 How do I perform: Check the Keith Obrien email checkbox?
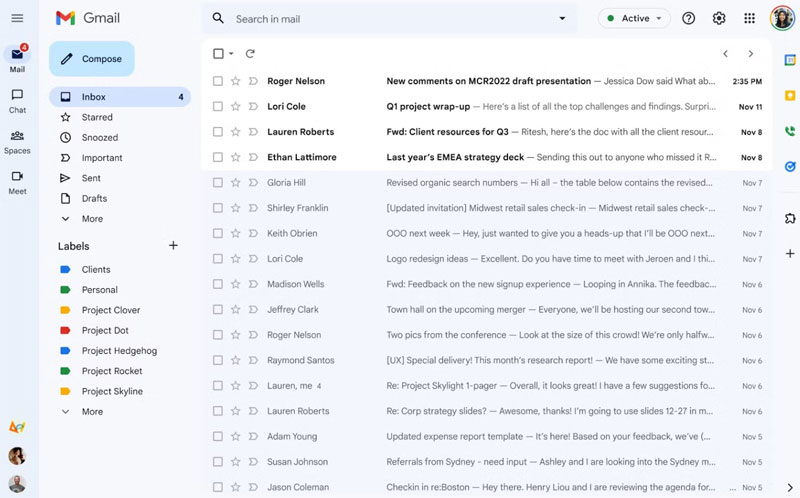point(218,233)
